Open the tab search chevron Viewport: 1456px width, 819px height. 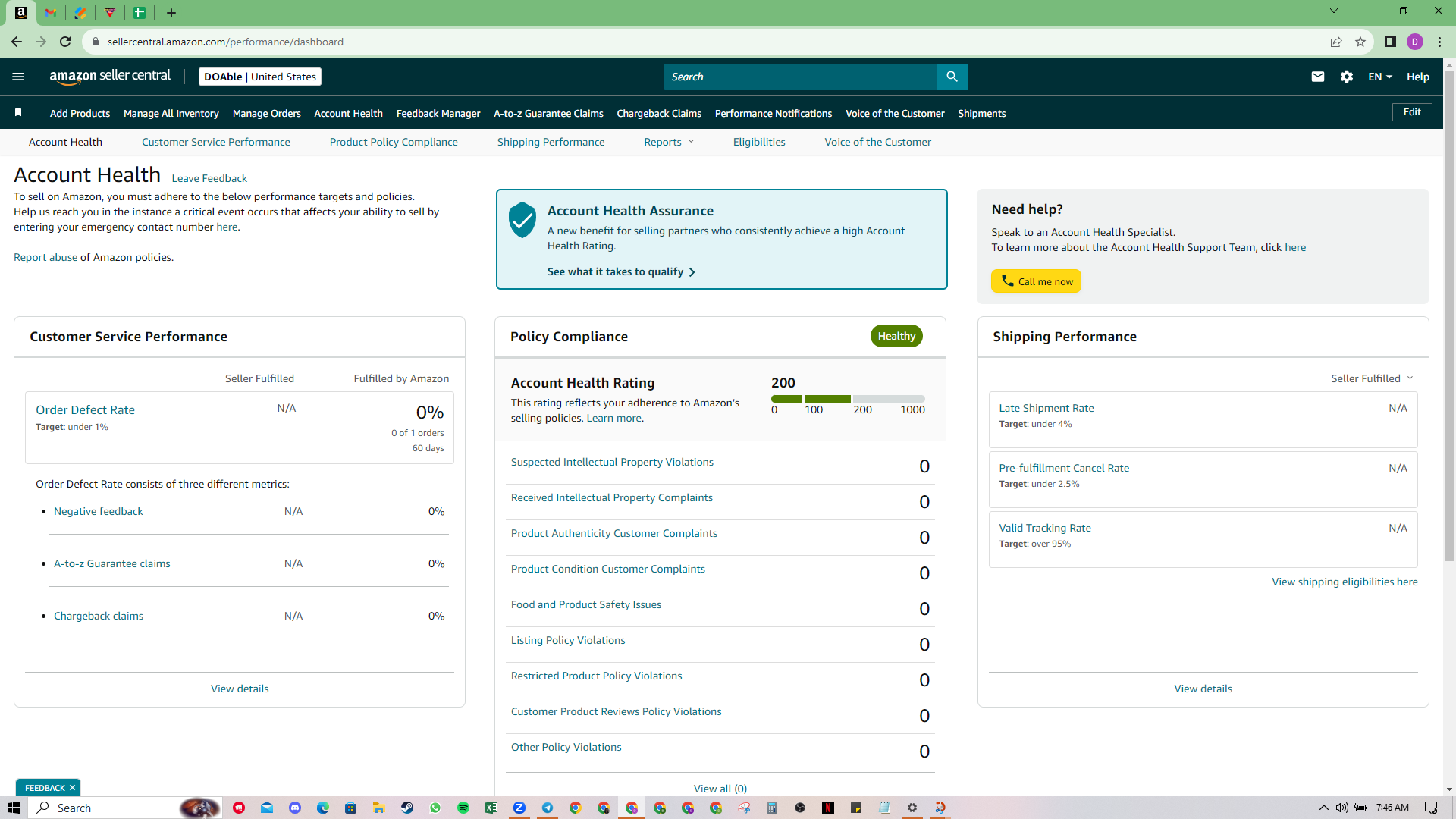(x=1334, y=11)
